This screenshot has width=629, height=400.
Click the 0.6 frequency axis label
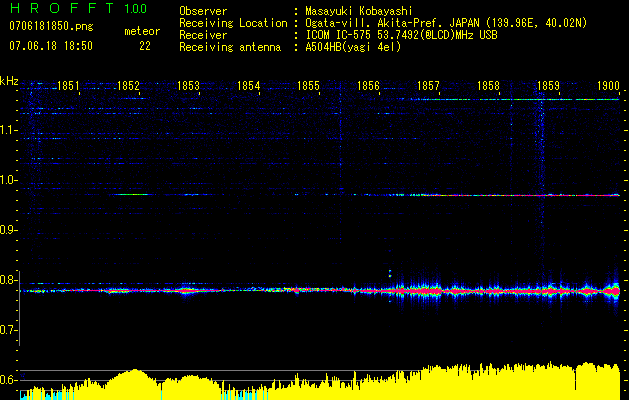(8, 380)
